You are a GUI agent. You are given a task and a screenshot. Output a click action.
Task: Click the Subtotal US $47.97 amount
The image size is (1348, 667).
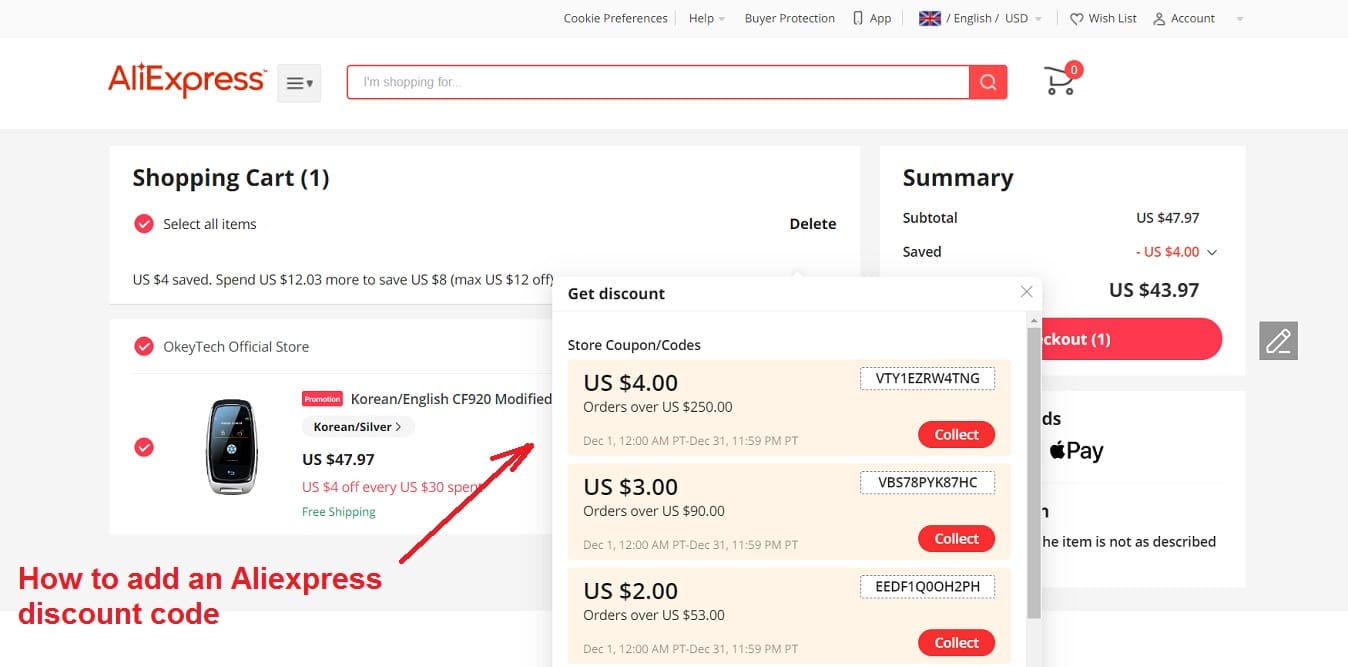[x=1167, y=218]
